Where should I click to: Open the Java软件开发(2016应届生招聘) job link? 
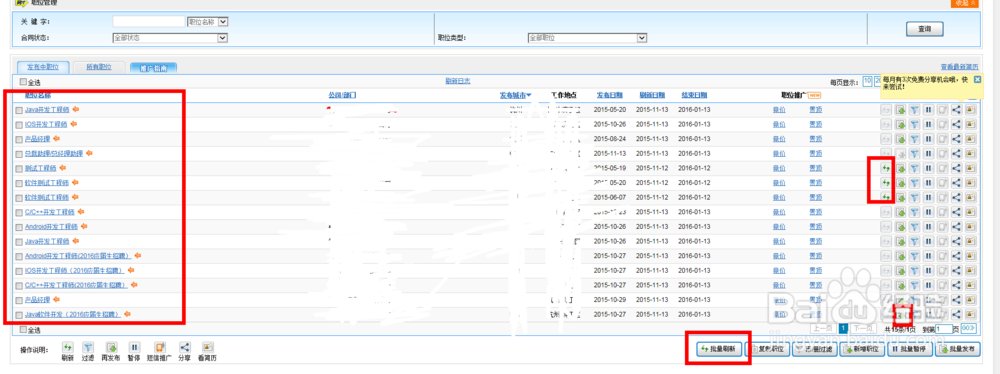click(73, 315)
